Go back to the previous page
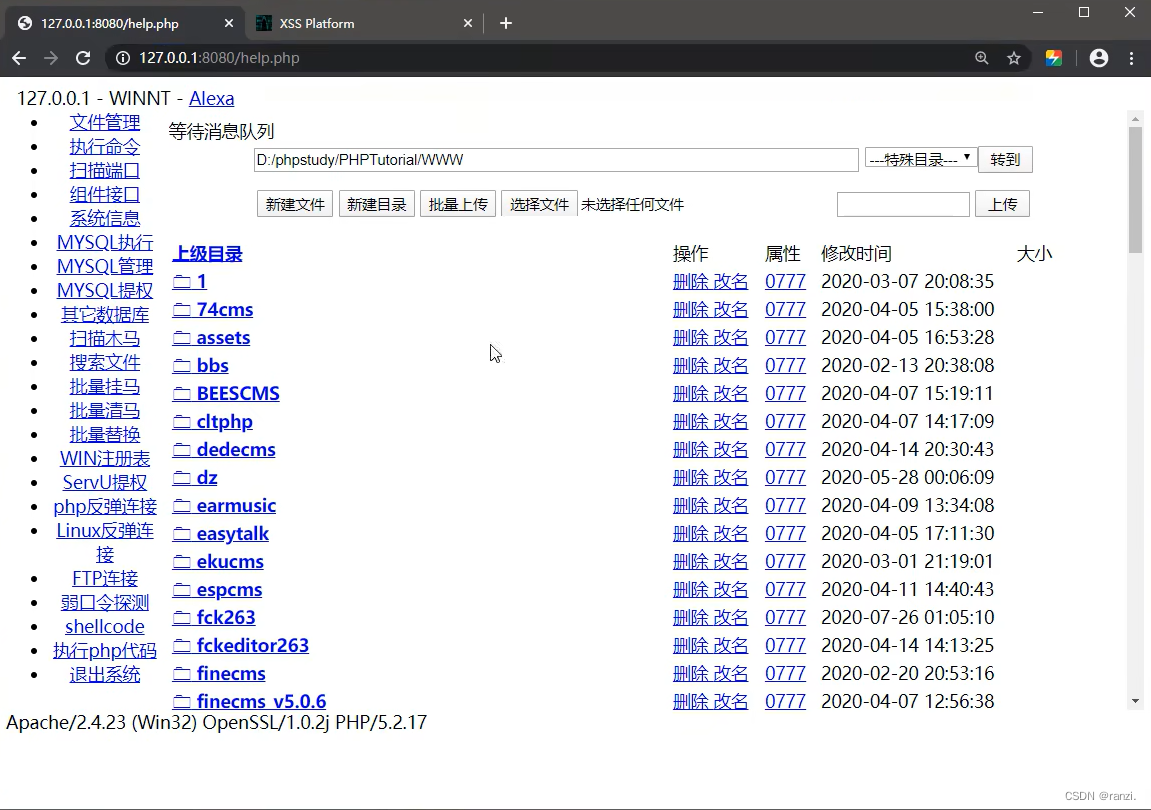This screenshot has height=810, width=1151. coord(19,58)
